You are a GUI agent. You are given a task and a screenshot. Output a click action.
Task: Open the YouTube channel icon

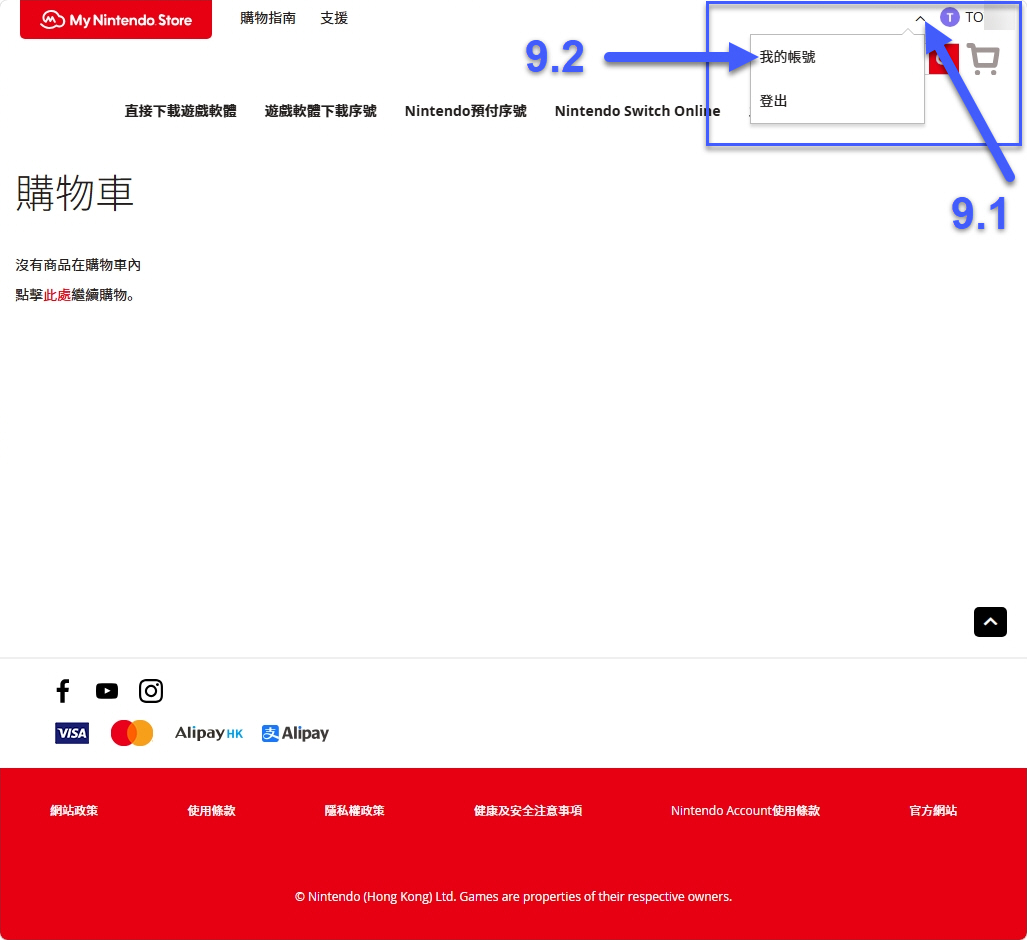coord(107,691)
